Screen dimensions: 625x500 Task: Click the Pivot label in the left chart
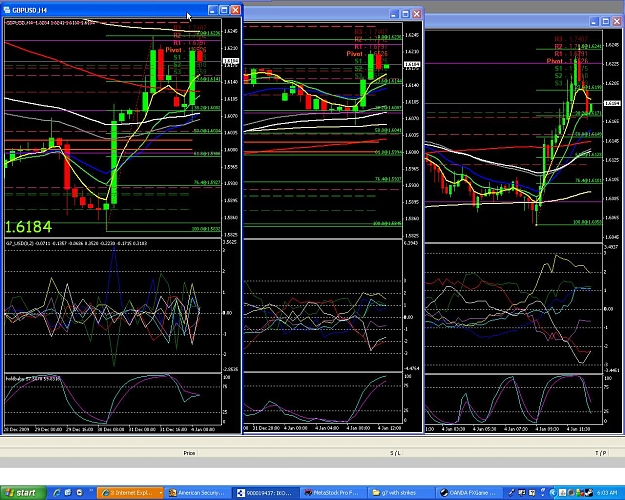click(173, 50)
